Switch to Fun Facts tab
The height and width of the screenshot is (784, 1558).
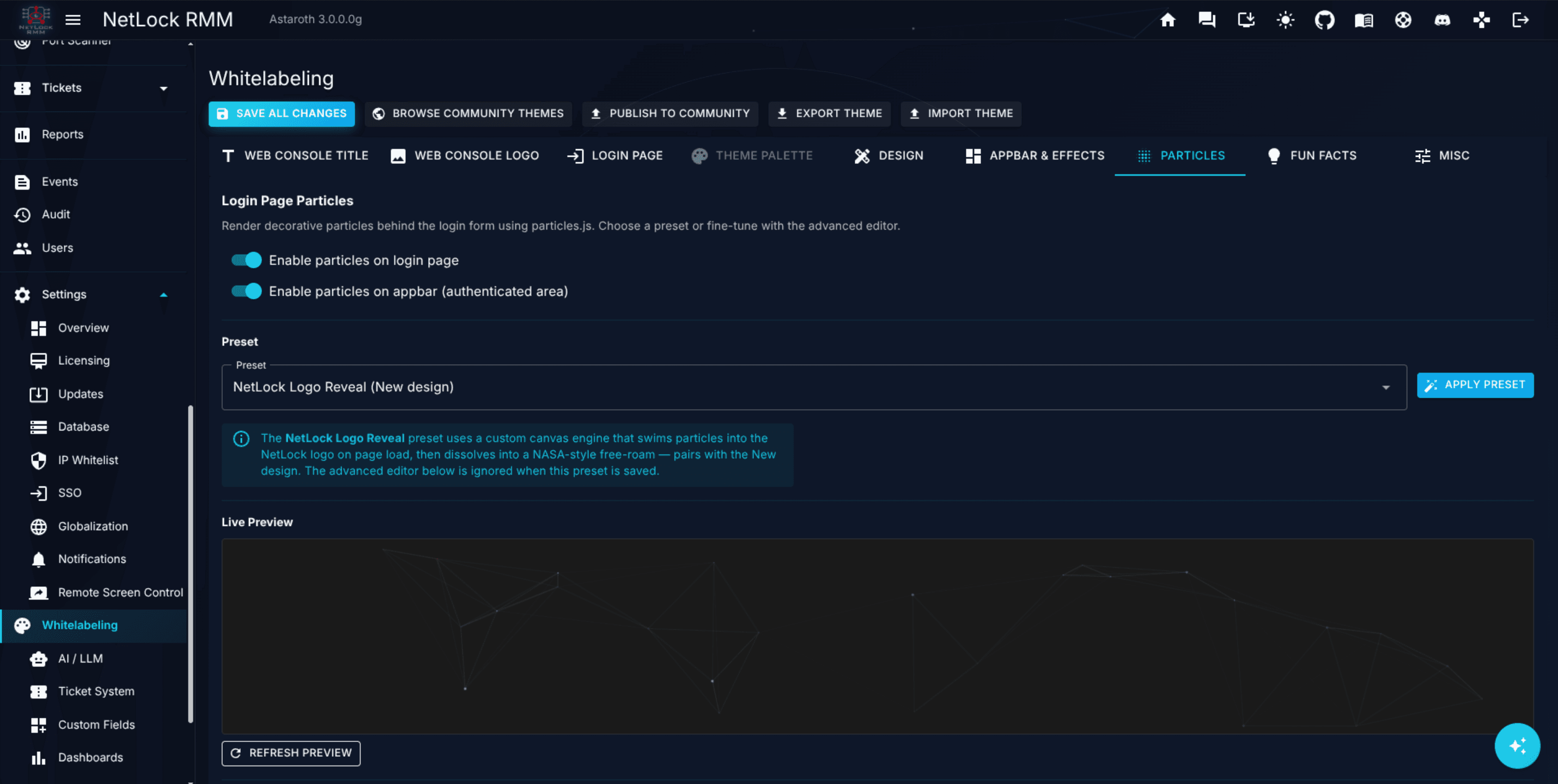point(1311,156)
